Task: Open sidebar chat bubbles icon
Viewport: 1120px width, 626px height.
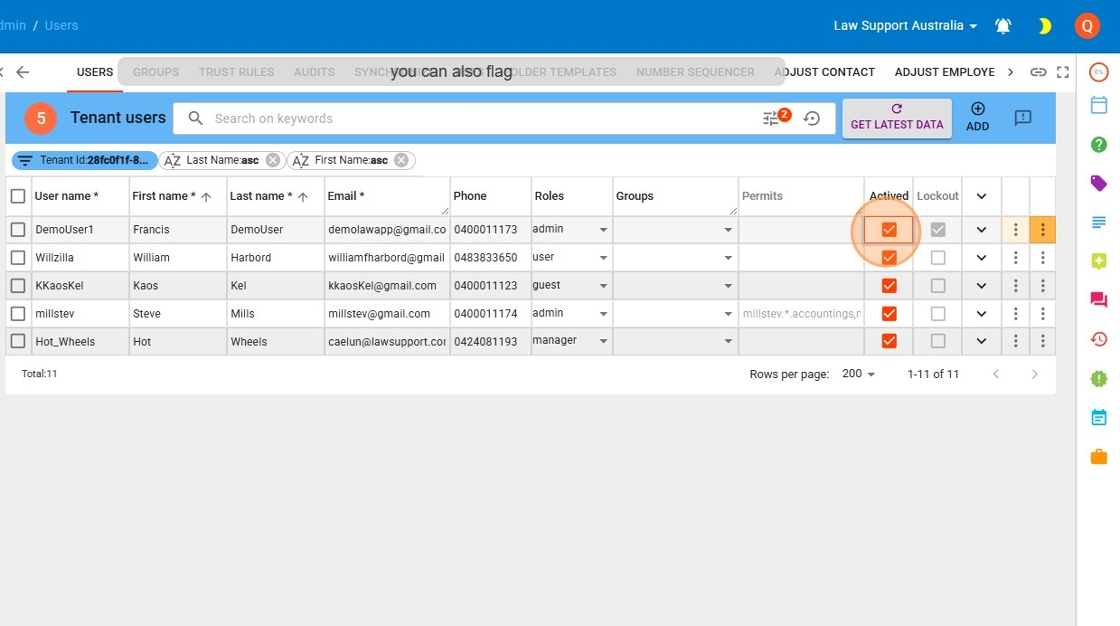Action: 1099,299
